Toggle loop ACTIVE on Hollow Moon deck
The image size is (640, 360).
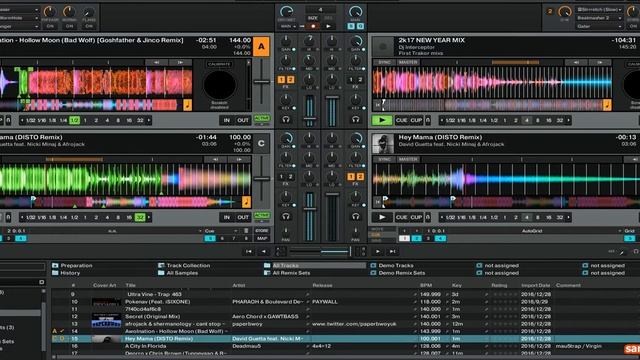tap(262, 119)
